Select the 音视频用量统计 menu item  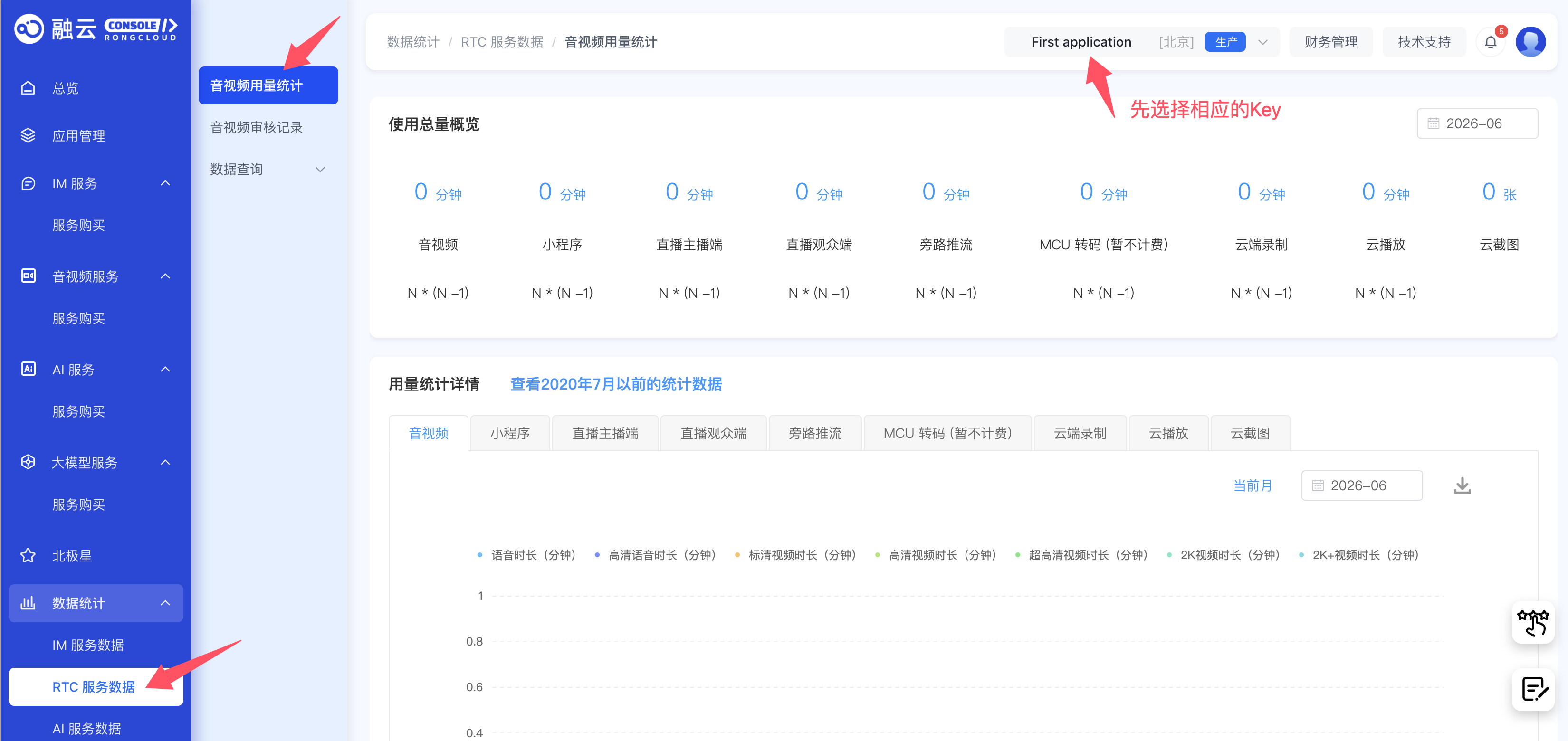point(268,86)
